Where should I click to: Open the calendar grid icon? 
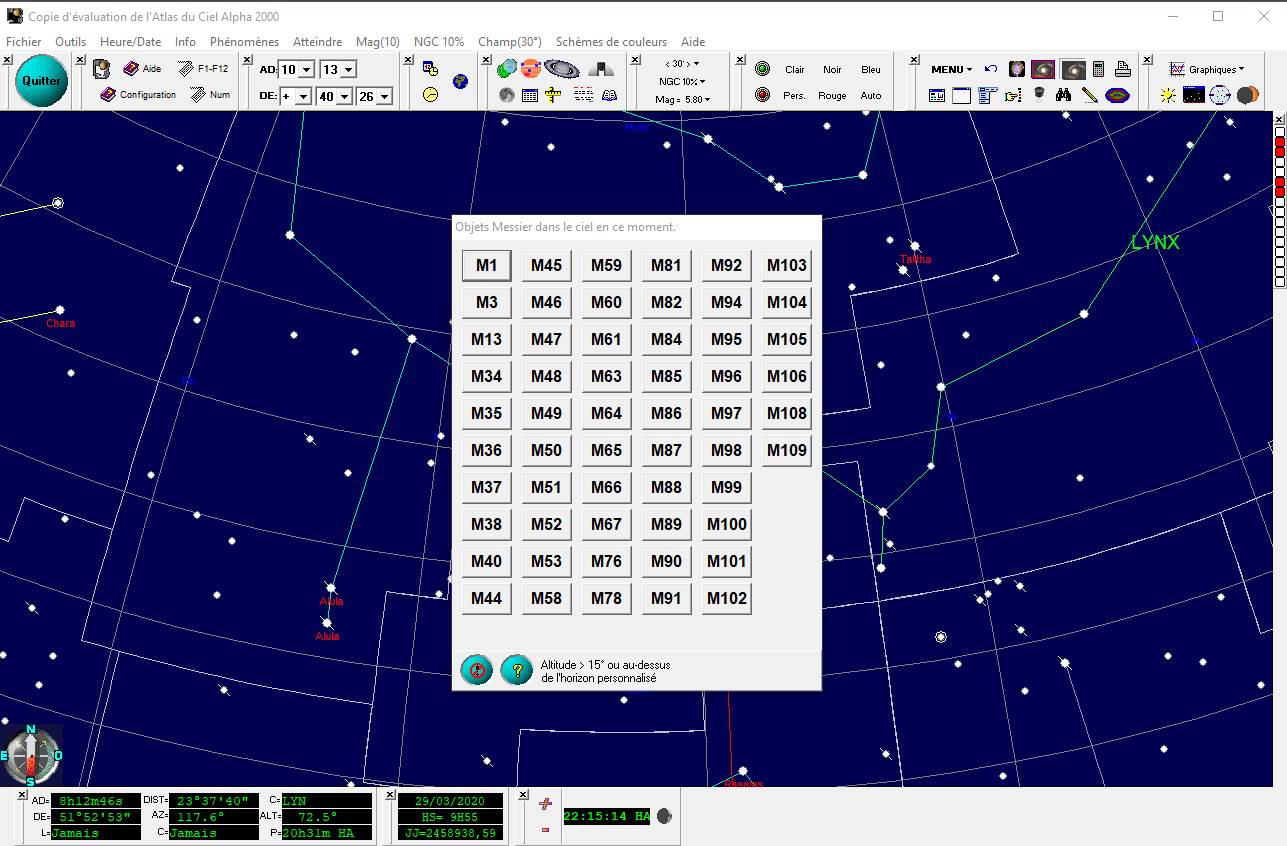tap(530, 96)
